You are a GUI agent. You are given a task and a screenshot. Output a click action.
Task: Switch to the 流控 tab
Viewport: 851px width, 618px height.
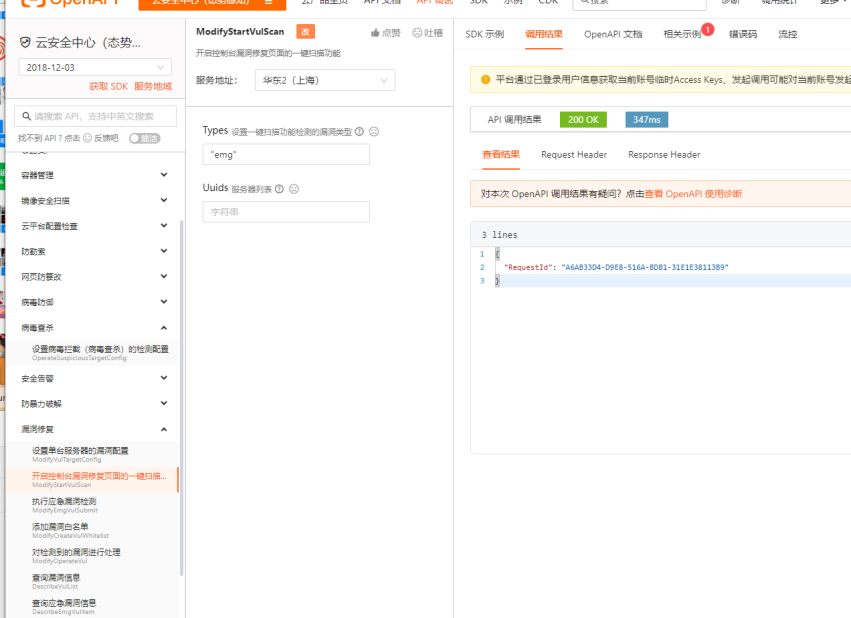tap(788, 34)
